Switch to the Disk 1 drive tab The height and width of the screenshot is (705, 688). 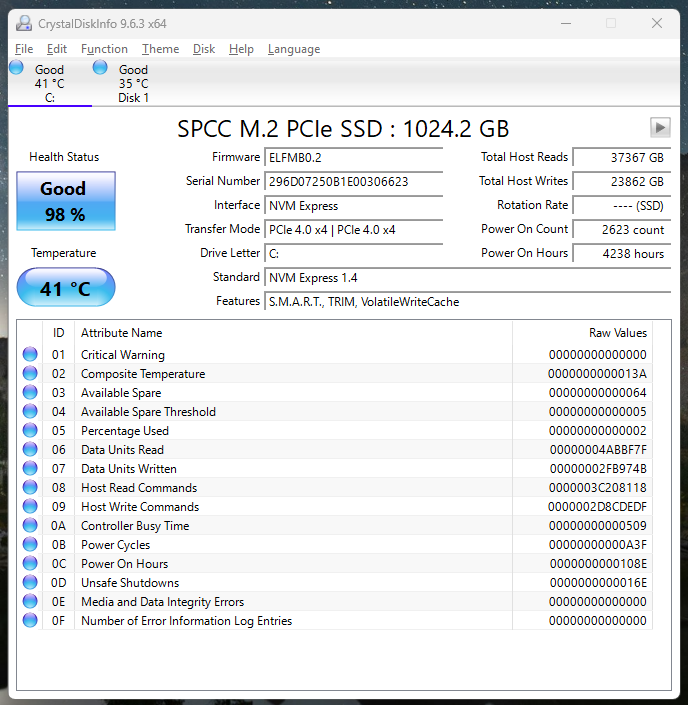(x=133, y=83)
